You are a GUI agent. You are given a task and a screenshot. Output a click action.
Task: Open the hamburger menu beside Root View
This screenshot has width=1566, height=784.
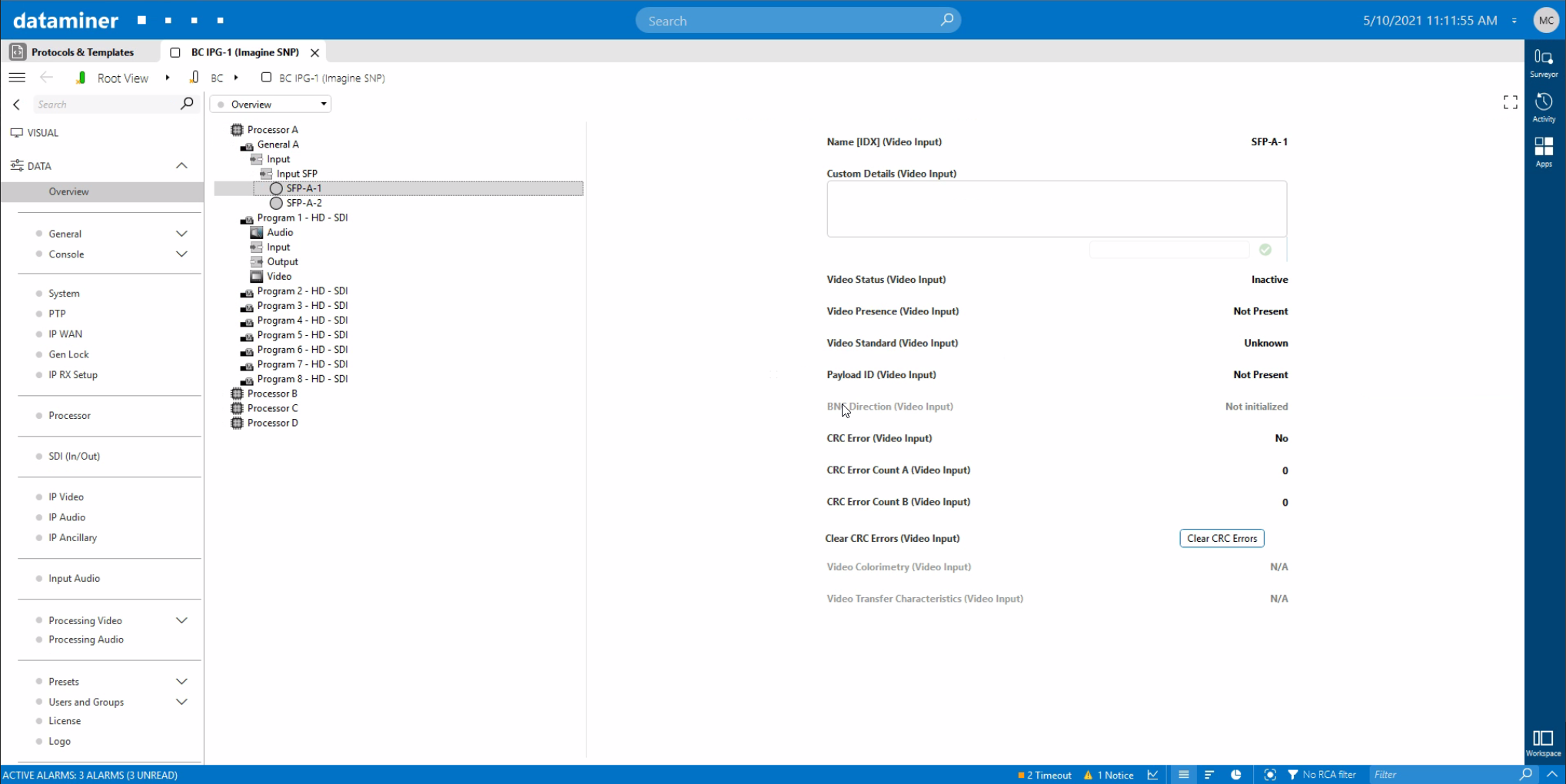point(17,78)
